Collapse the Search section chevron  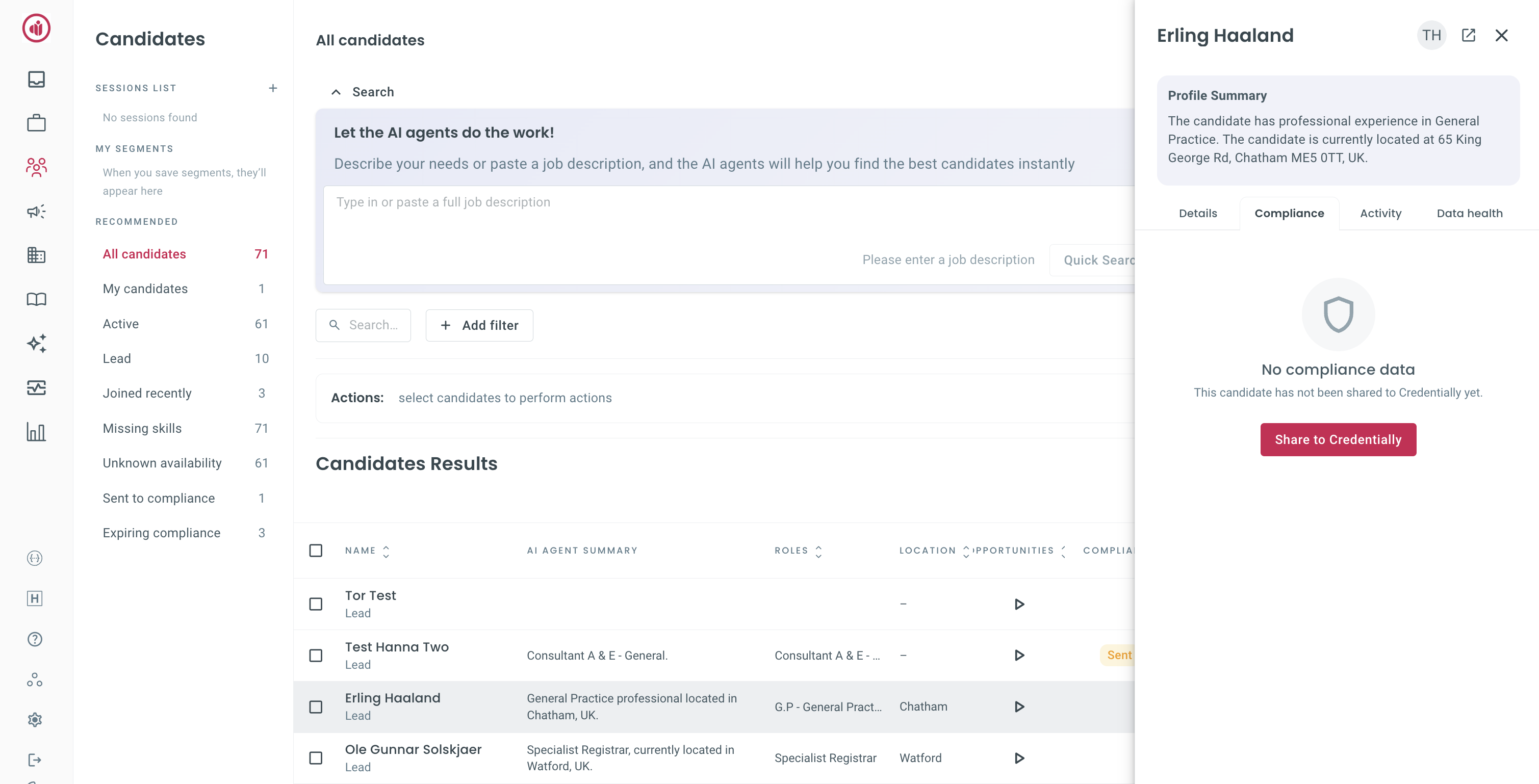tap(336, 92)
